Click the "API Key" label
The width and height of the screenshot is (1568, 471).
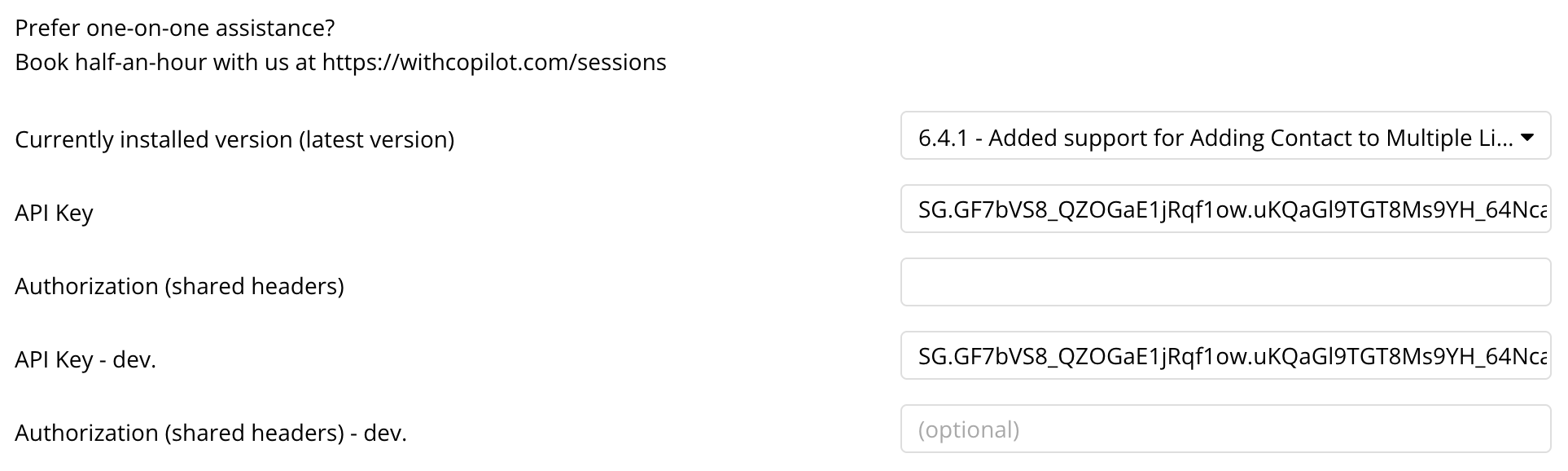coord(54,213)
